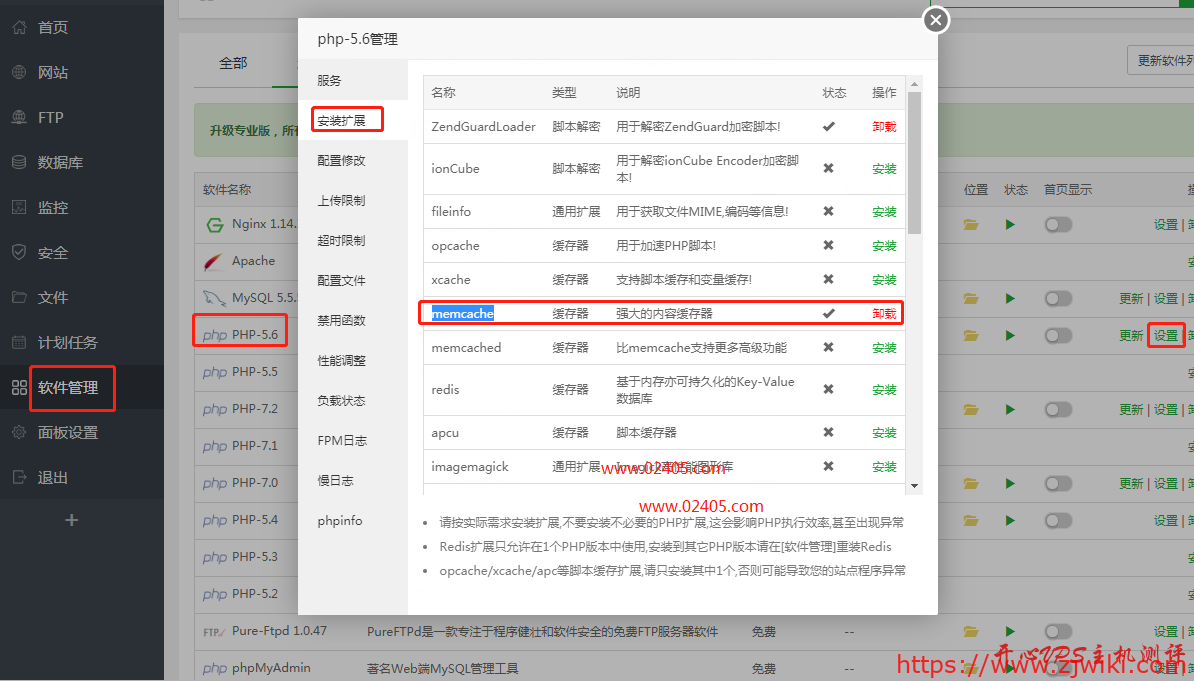The width and height of the screenshot is (1194, 682).
Task: Click play icon in PHP-7.2 row
Action: tap(1010, 410)
